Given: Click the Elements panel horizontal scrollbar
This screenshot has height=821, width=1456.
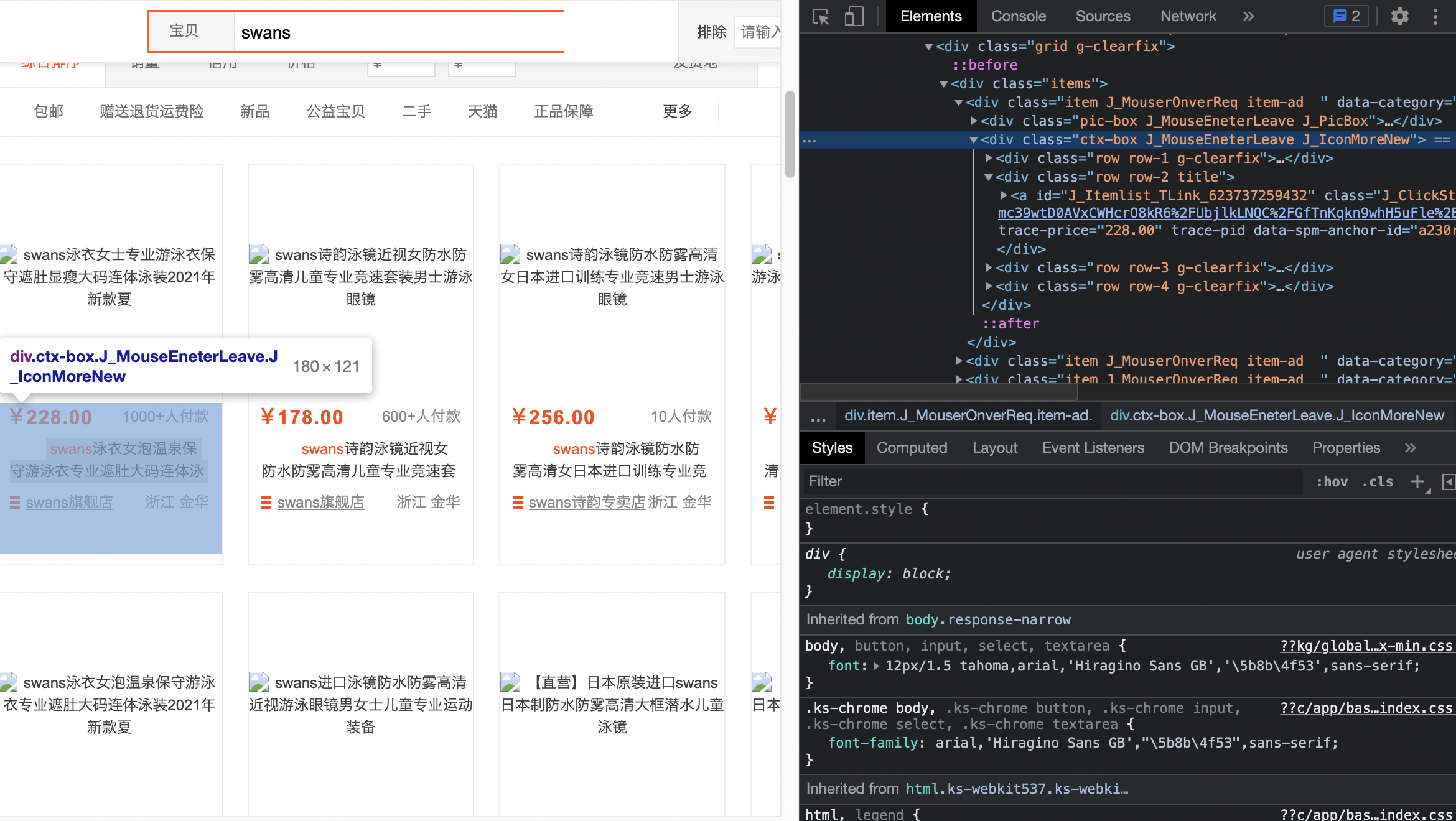Looking at the screenshot, I should pos(940,392).
